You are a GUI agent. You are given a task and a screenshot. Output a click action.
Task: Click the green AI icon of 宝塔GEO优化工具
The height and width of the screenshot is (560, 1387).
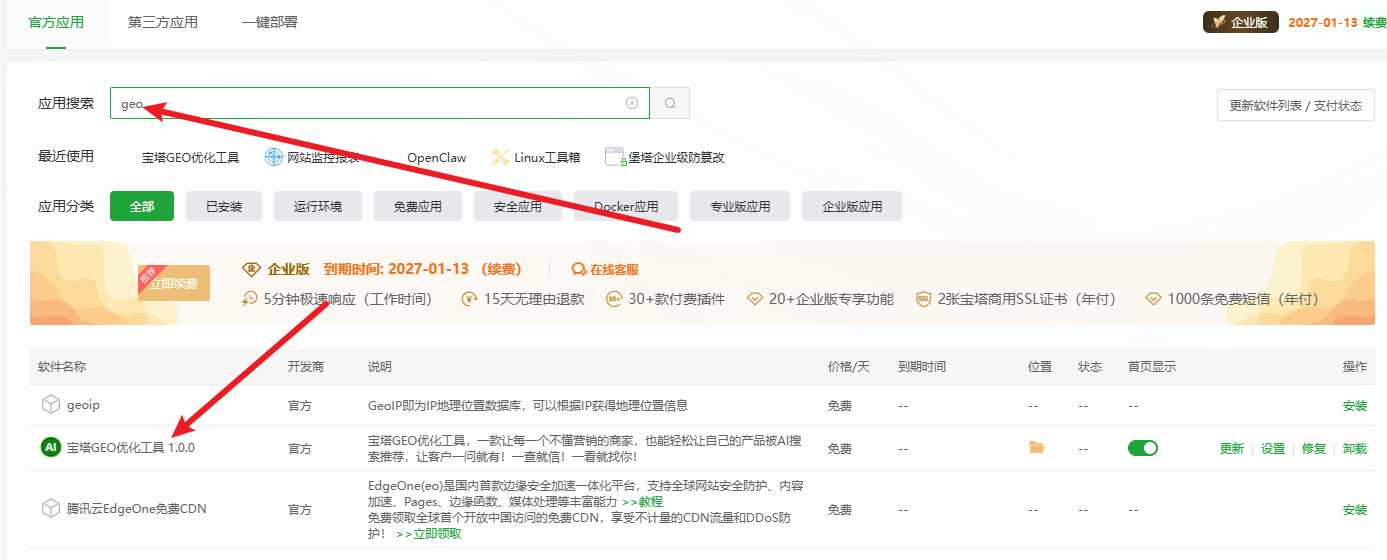click(50, 448)
